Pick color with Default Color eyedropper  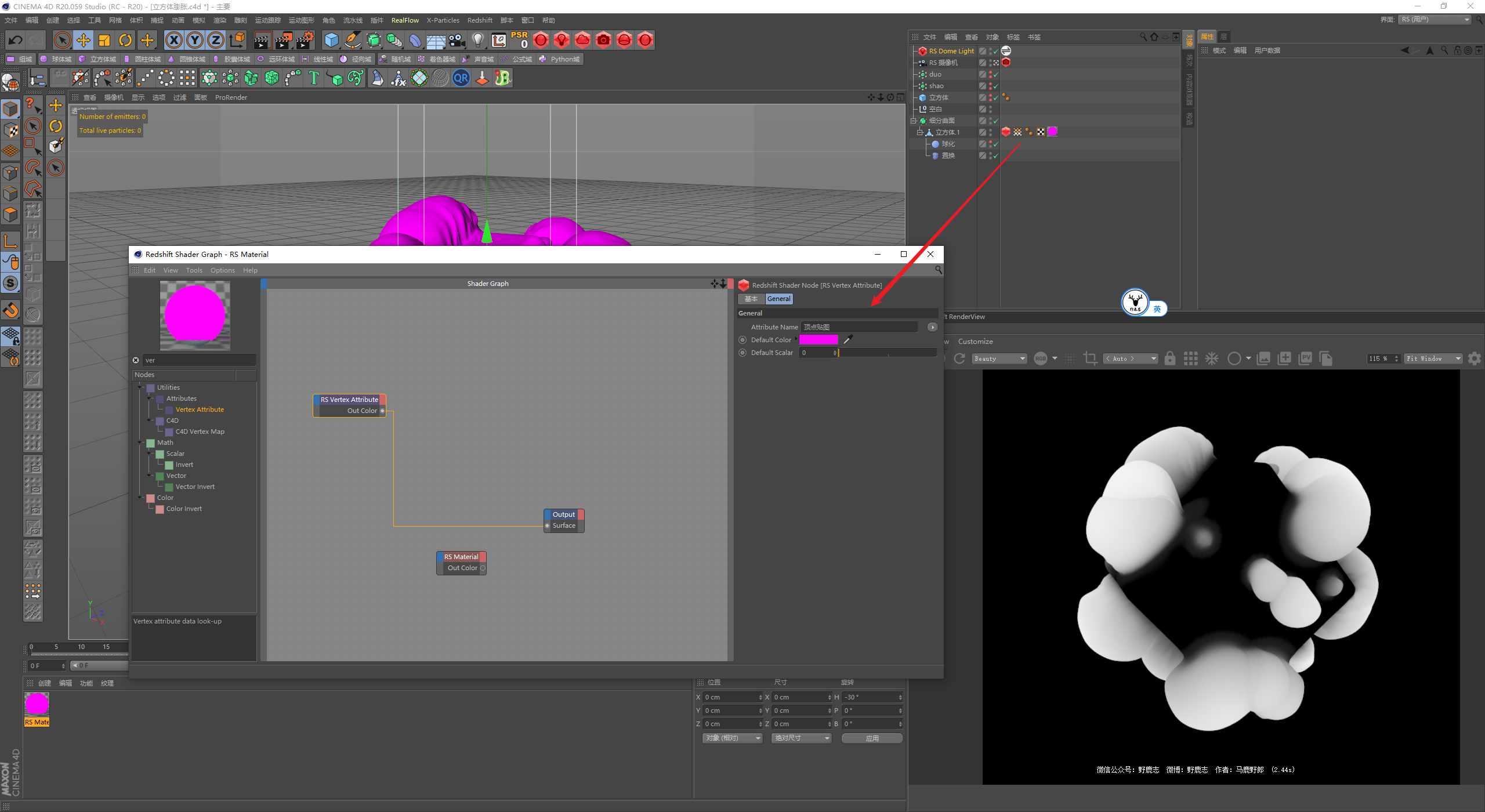[x=847, y=340]
